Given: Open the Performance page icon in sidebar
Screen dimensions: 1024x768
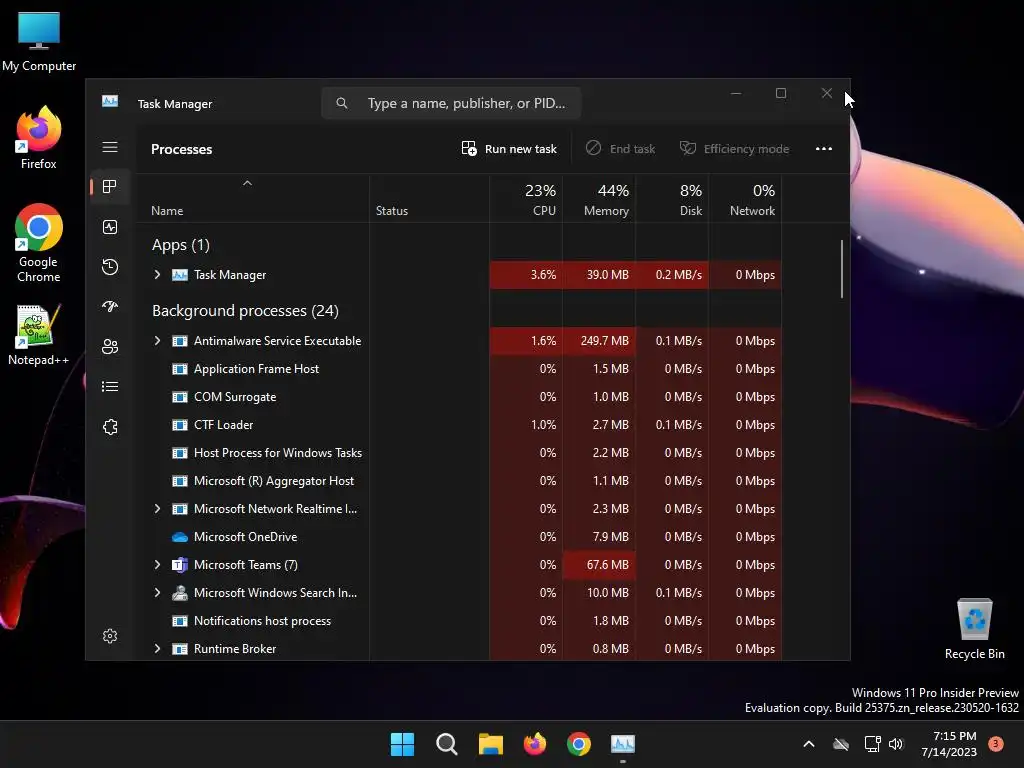Looking at the screenshot, I should (110, 227).
